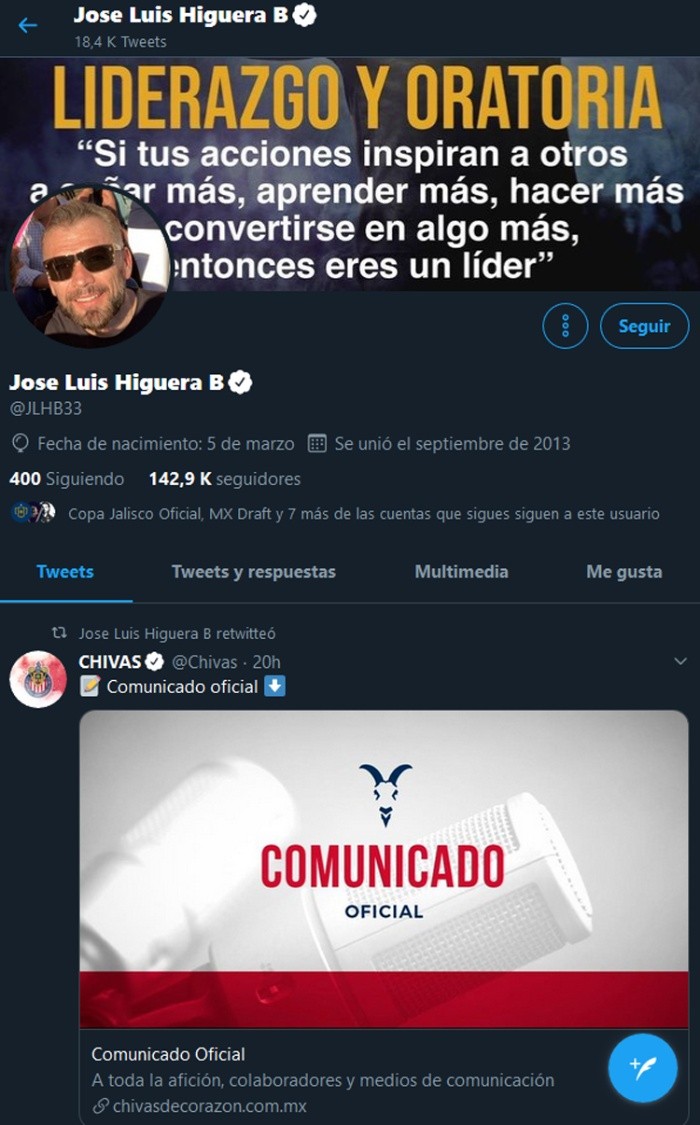
Task: Open the Multimedia tab
Action: point(461,572)
